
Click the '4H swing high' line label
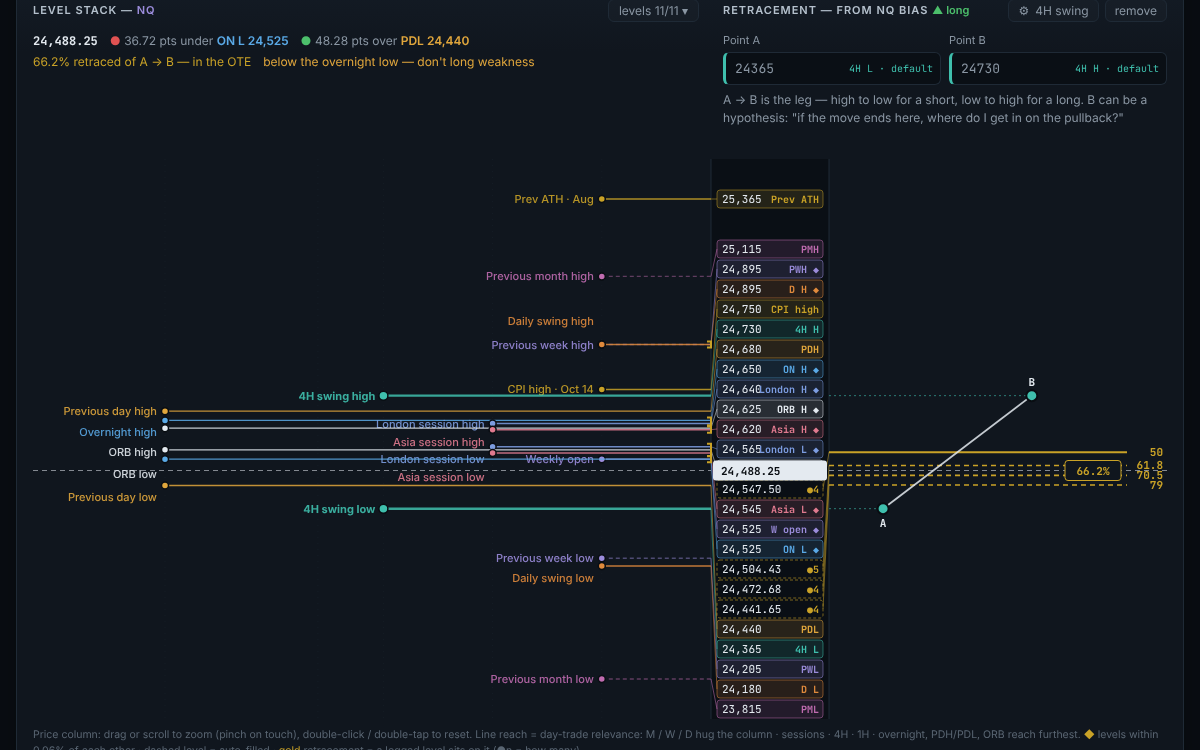click(337, 396)
